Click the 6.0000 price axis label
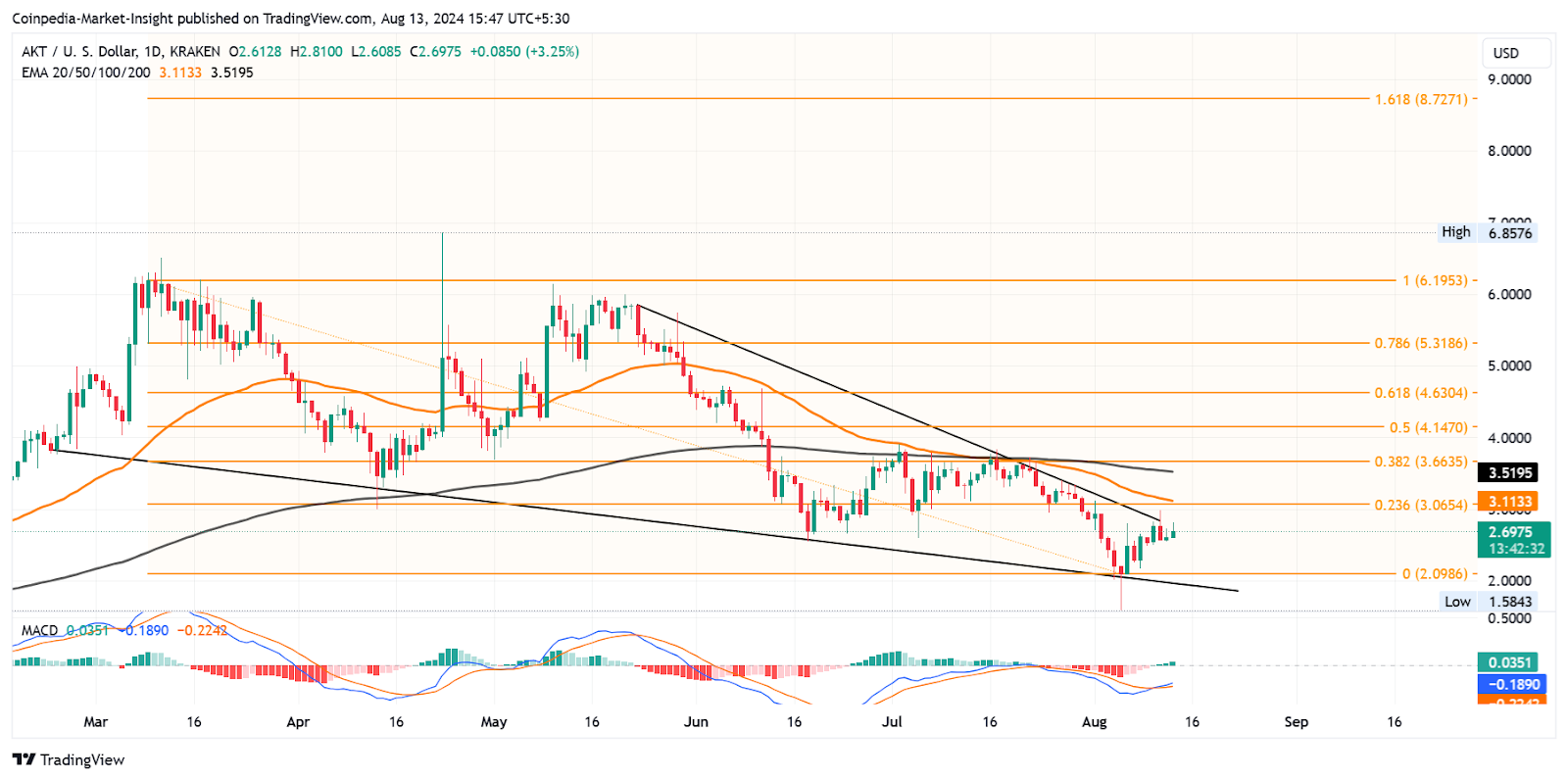 pyautogui.click(x=1509, y=294)
